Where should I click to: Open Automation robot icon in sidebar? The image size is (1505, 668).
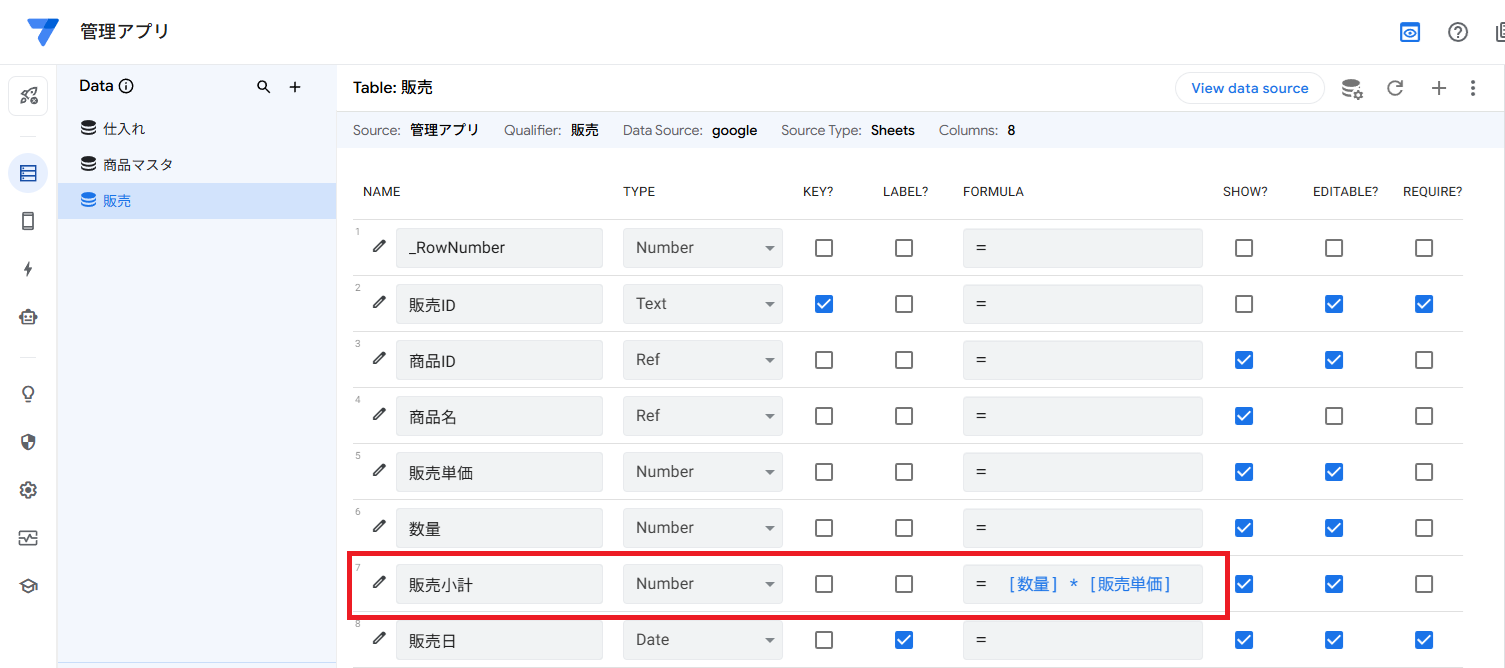[28, 317]
